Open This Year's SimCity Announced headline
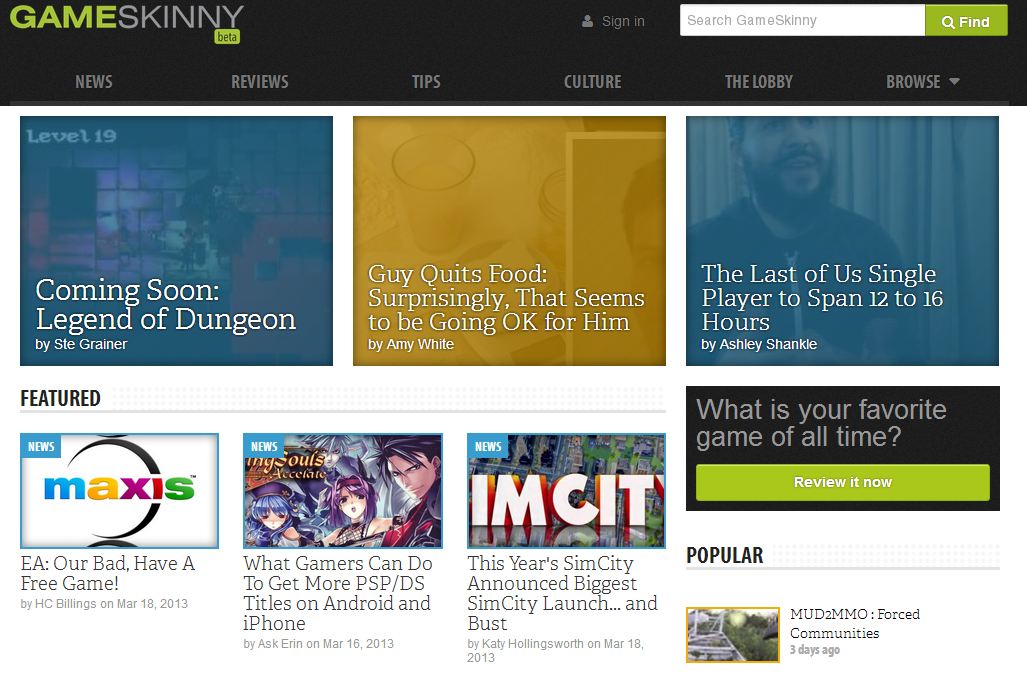1027x679 pixels. [x=562, y=593]
